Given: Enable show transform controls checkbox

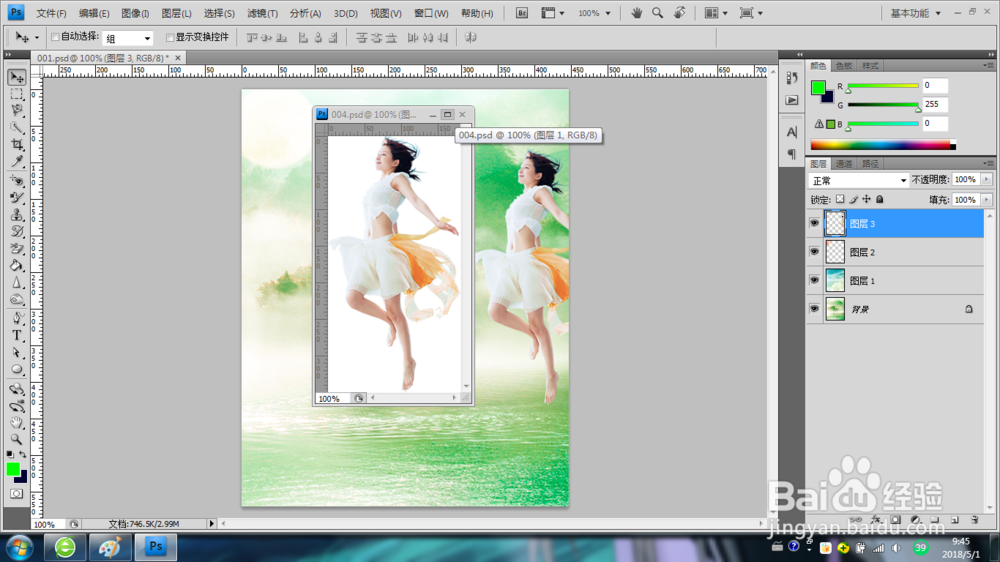Looking at the screenshot, I should coord(170,37).
